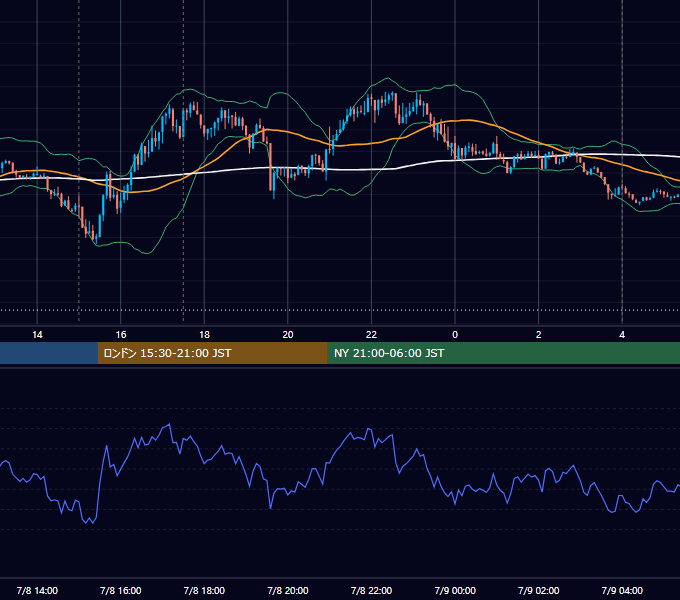
Task: Click the 7/9 02:00 time label
Action: click(x=538, y=590)
